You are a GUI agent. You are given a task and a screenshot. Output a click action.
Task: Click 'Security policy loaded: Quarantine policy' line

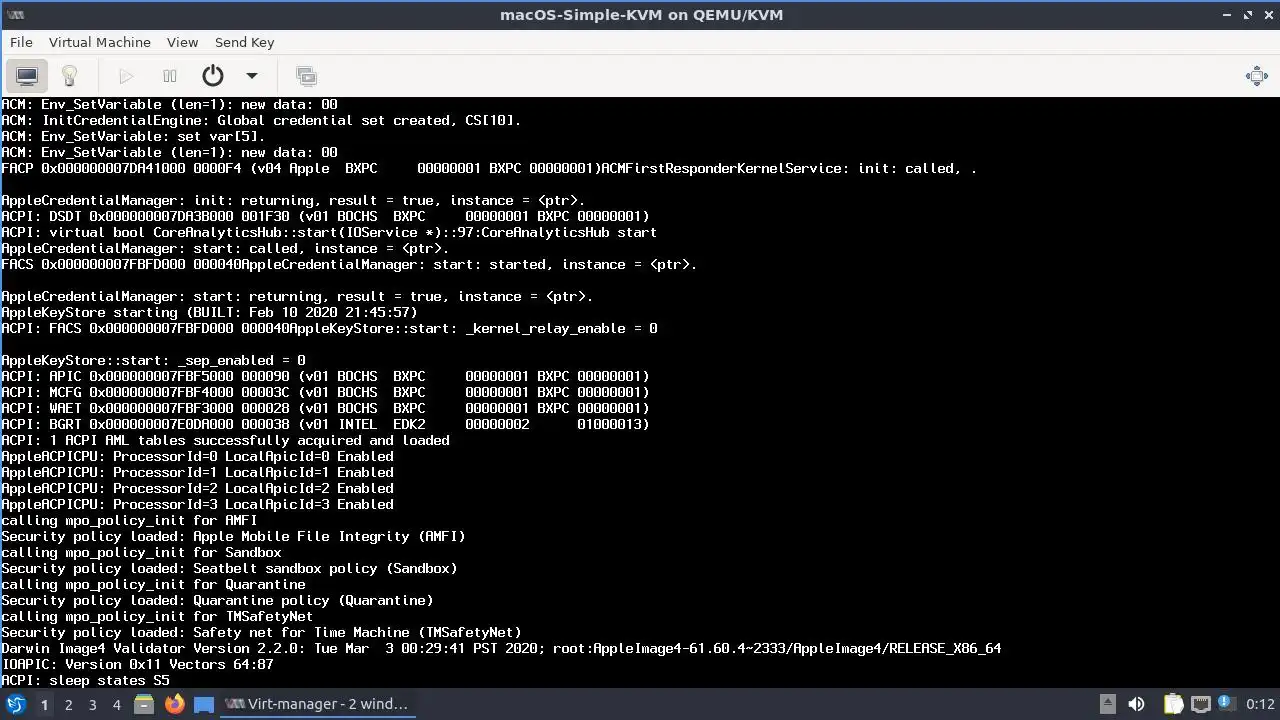tap(217, 601)
